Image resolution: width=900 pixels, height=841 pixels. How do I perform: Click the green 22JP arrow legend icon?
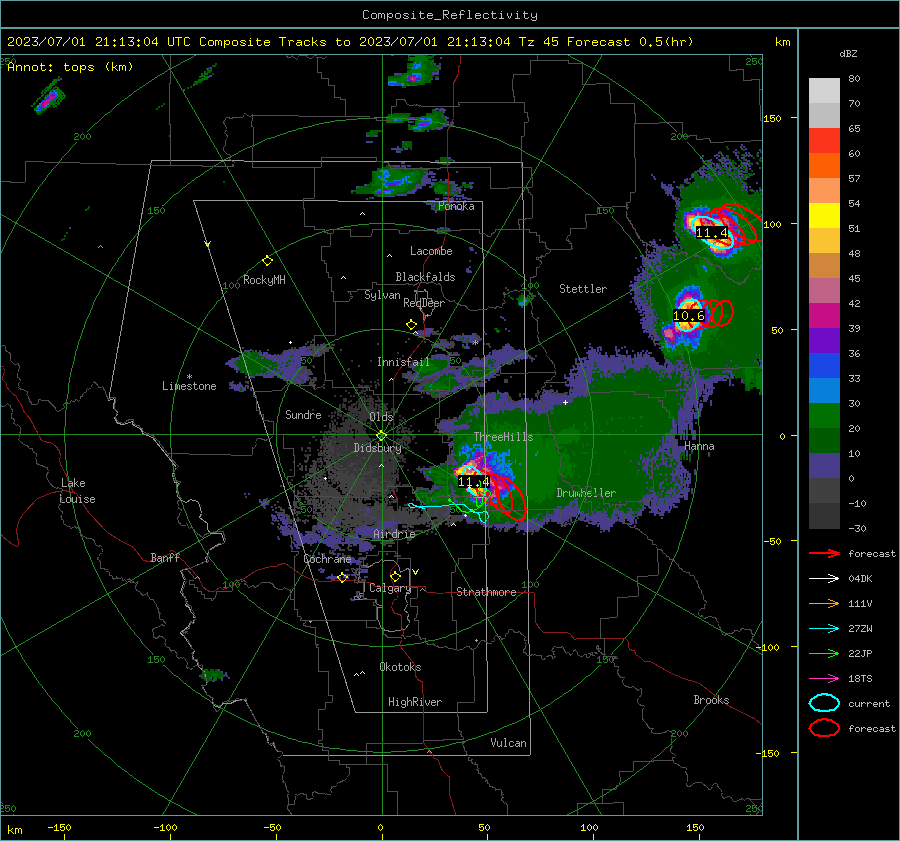pos(824,653)
